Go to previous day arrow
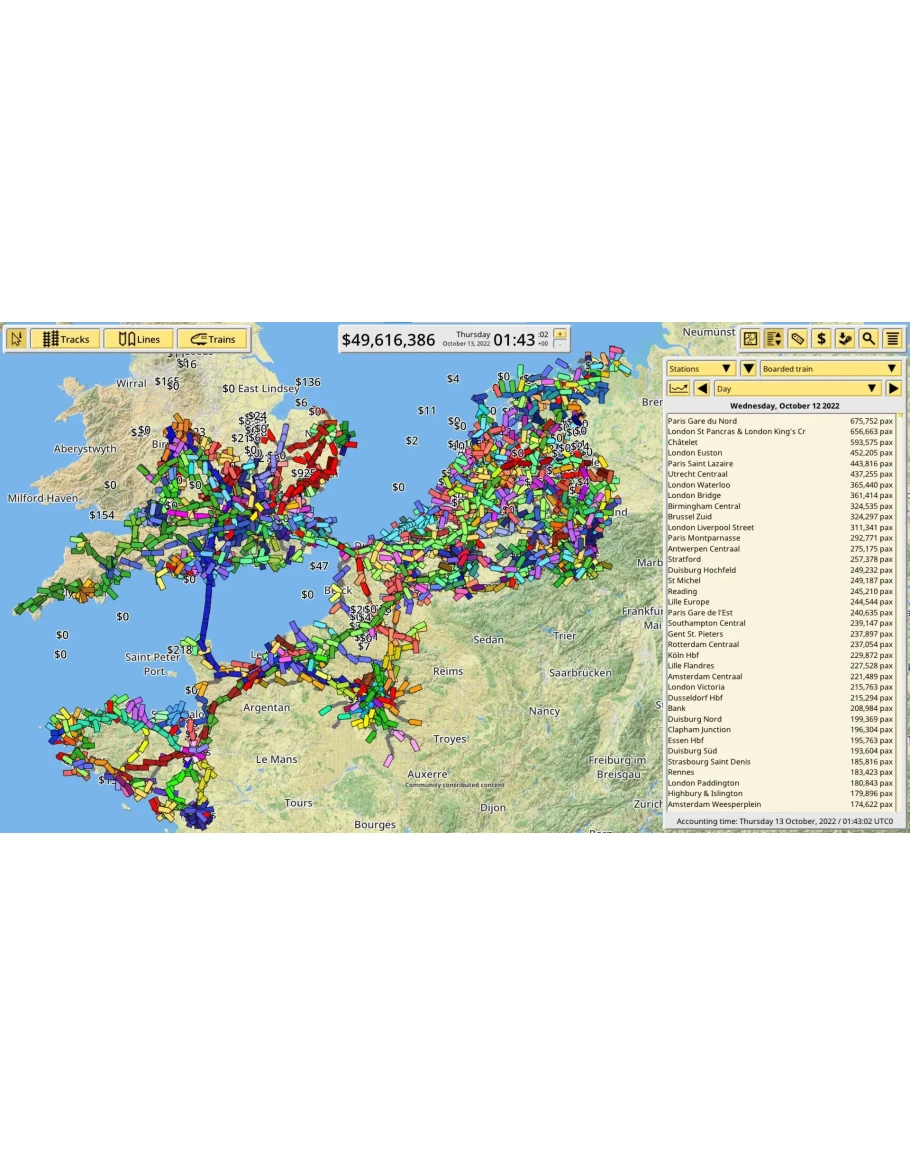Screen dimensions: 910x1155 (x=702, y=388)
